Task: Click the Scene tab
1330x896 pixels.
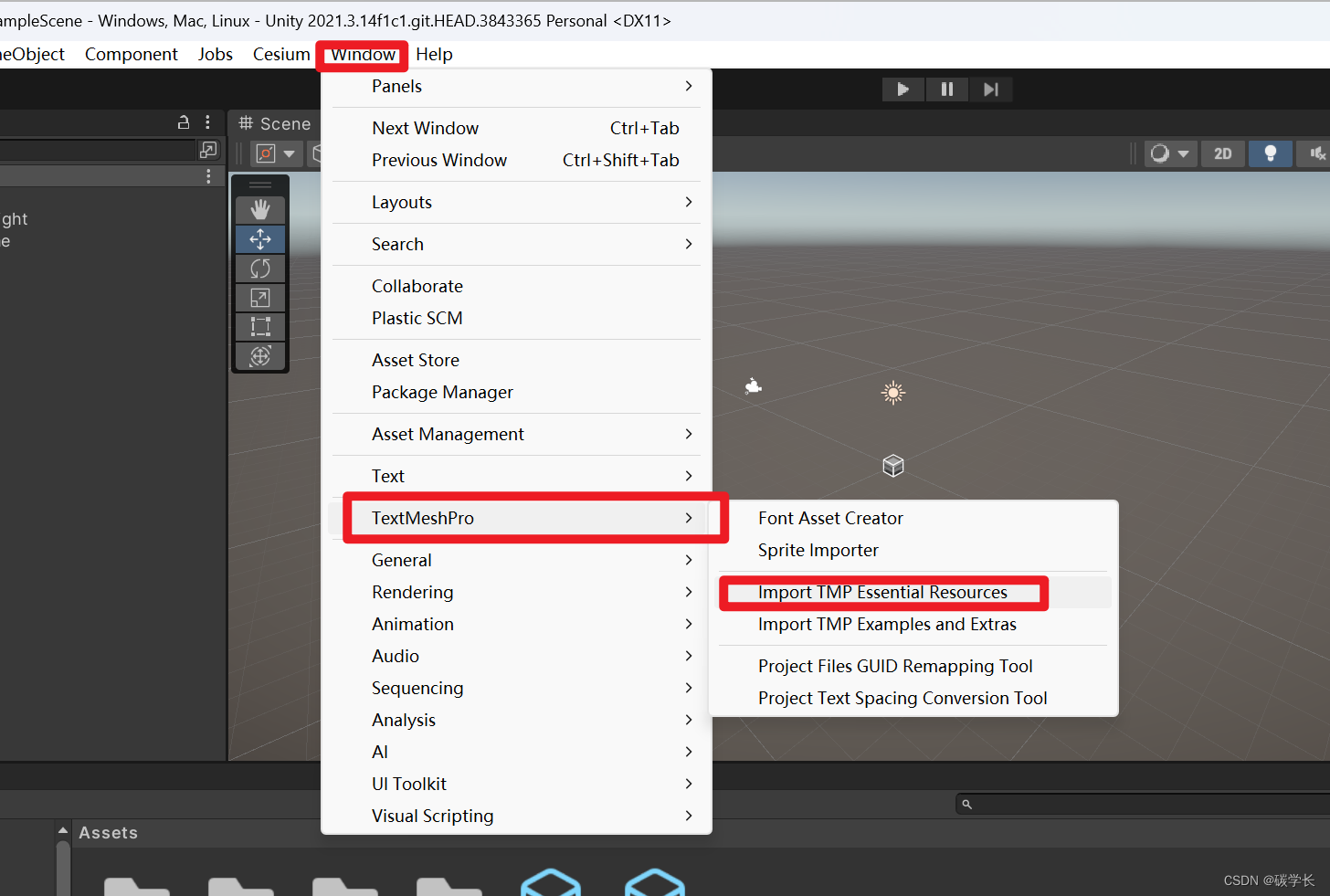Action: [275, 123]
